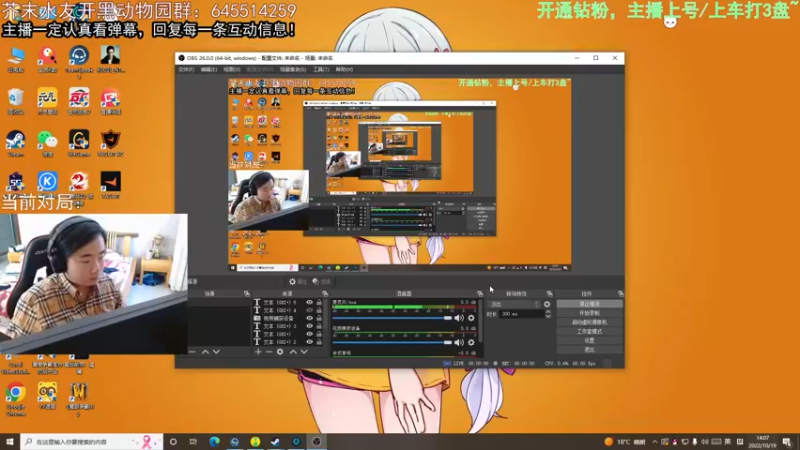Open the 淡出 transition type dropdown
The width and height of the screenshot is (800, 450).
514,304
